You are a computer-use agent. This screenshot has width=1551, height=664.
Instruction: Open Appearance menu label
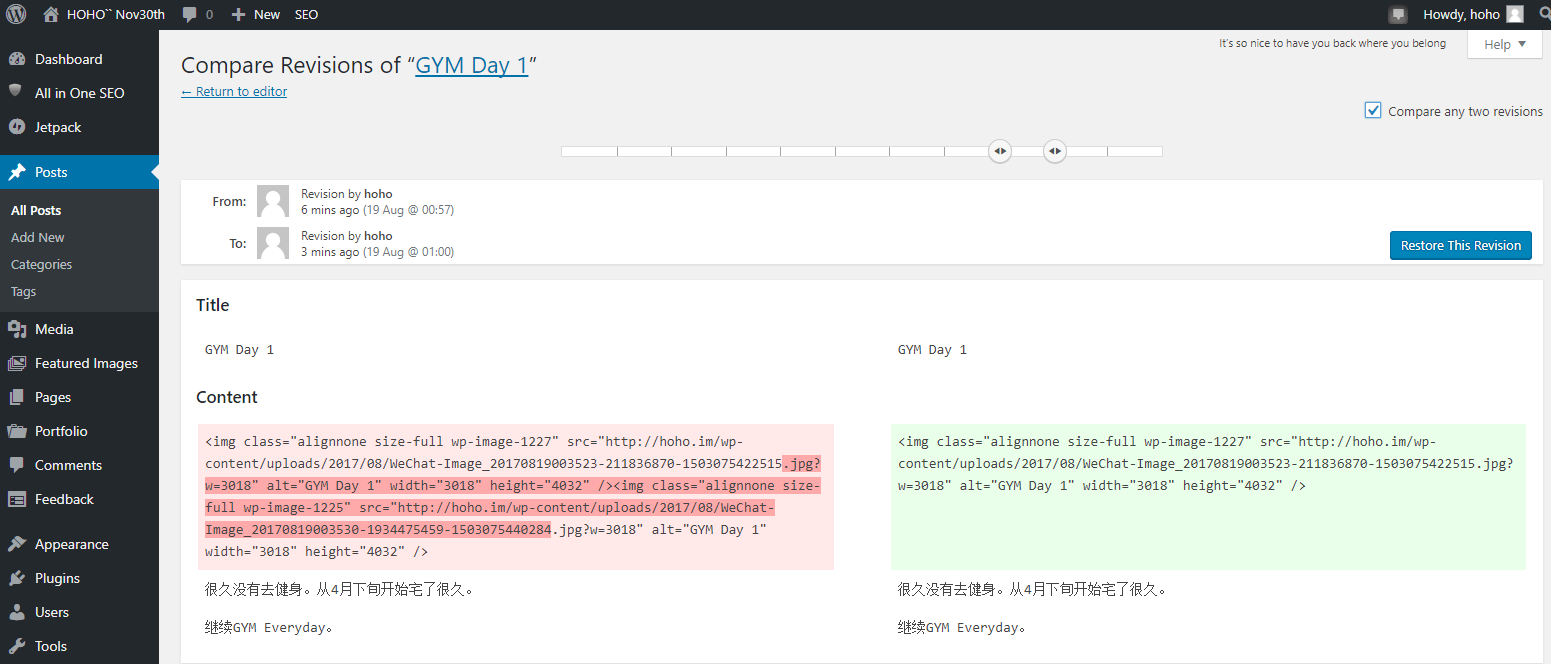(x=71, y=544)
